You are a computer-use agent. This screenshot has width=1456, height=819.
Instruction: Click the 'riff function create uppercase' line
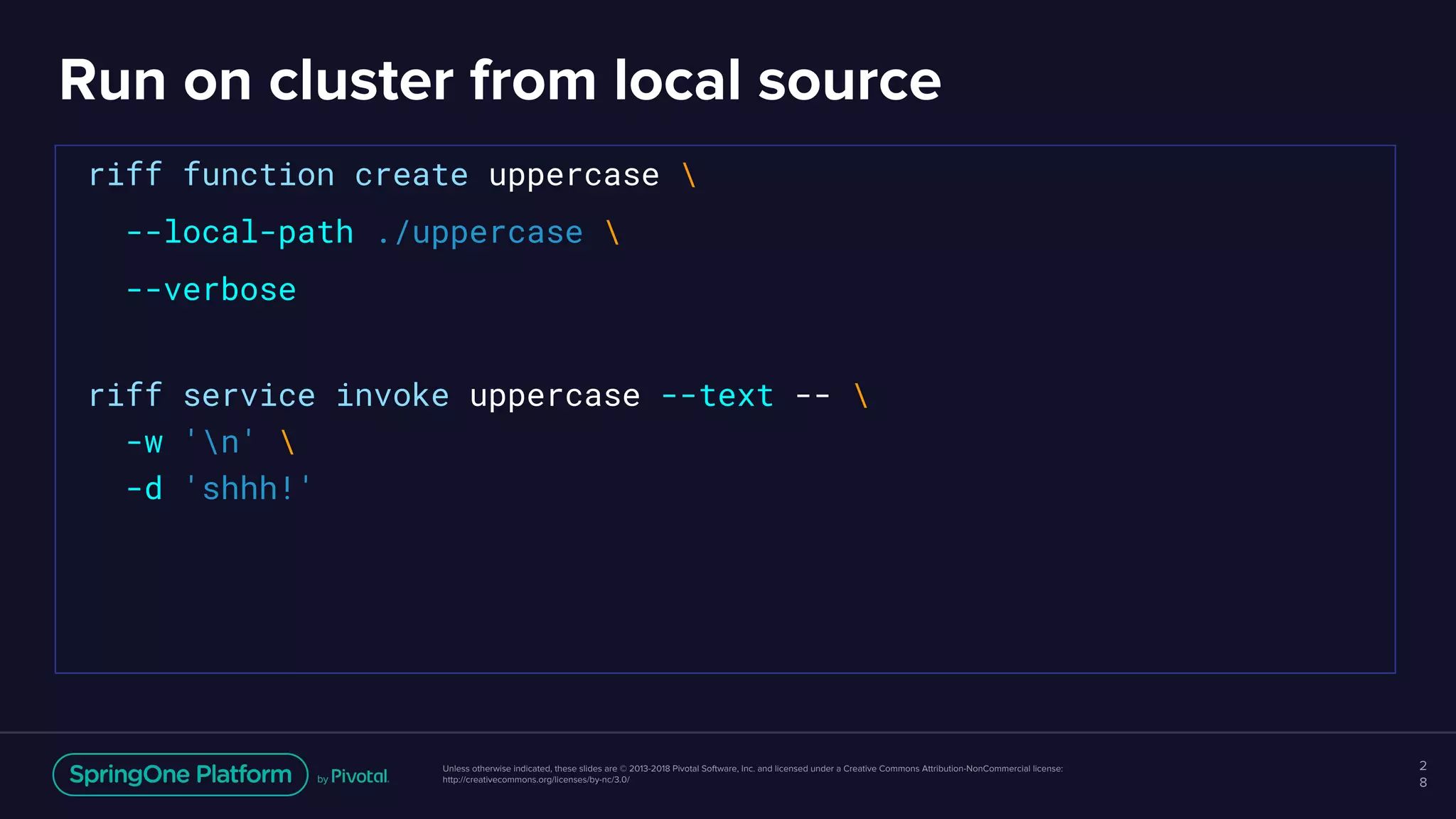(392, 175)
